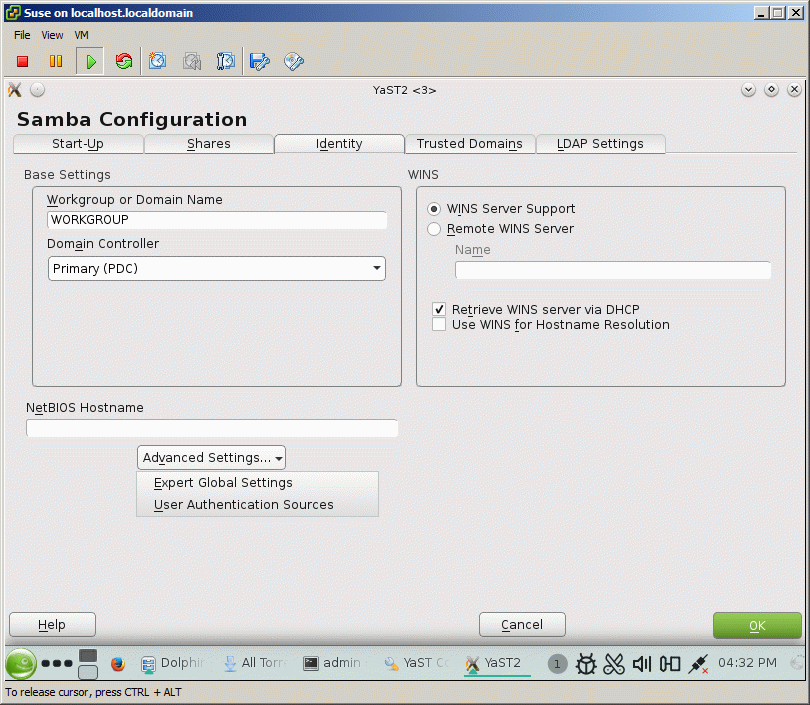The height and width of the screenshot is (705, 810).
Task: Open the openSUSE start menu
Action: [x=21, y=663]
